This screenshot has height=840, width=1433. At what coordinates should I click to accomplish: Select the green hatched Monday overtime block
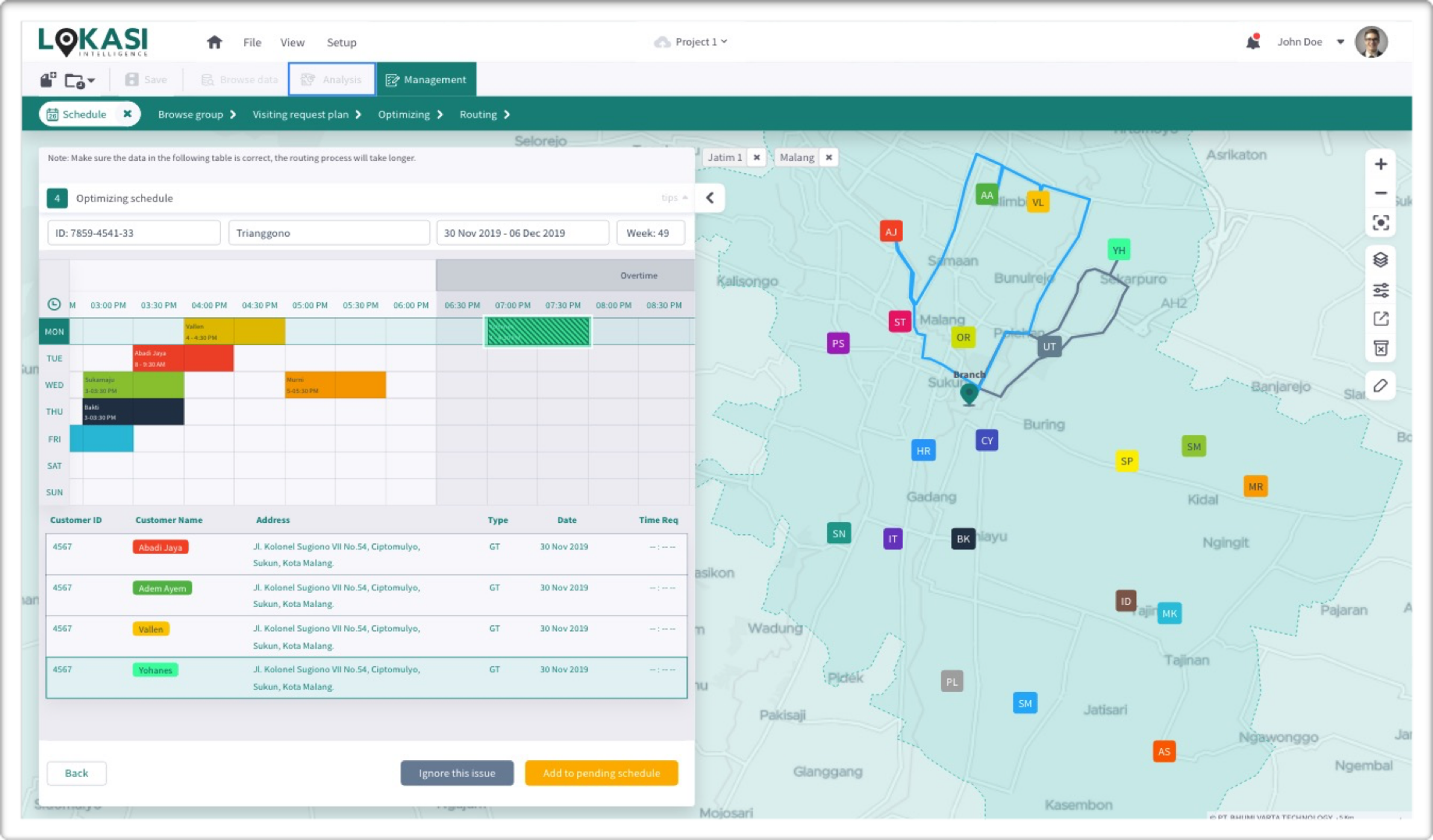pyautogui.click(x=537, y=332)
